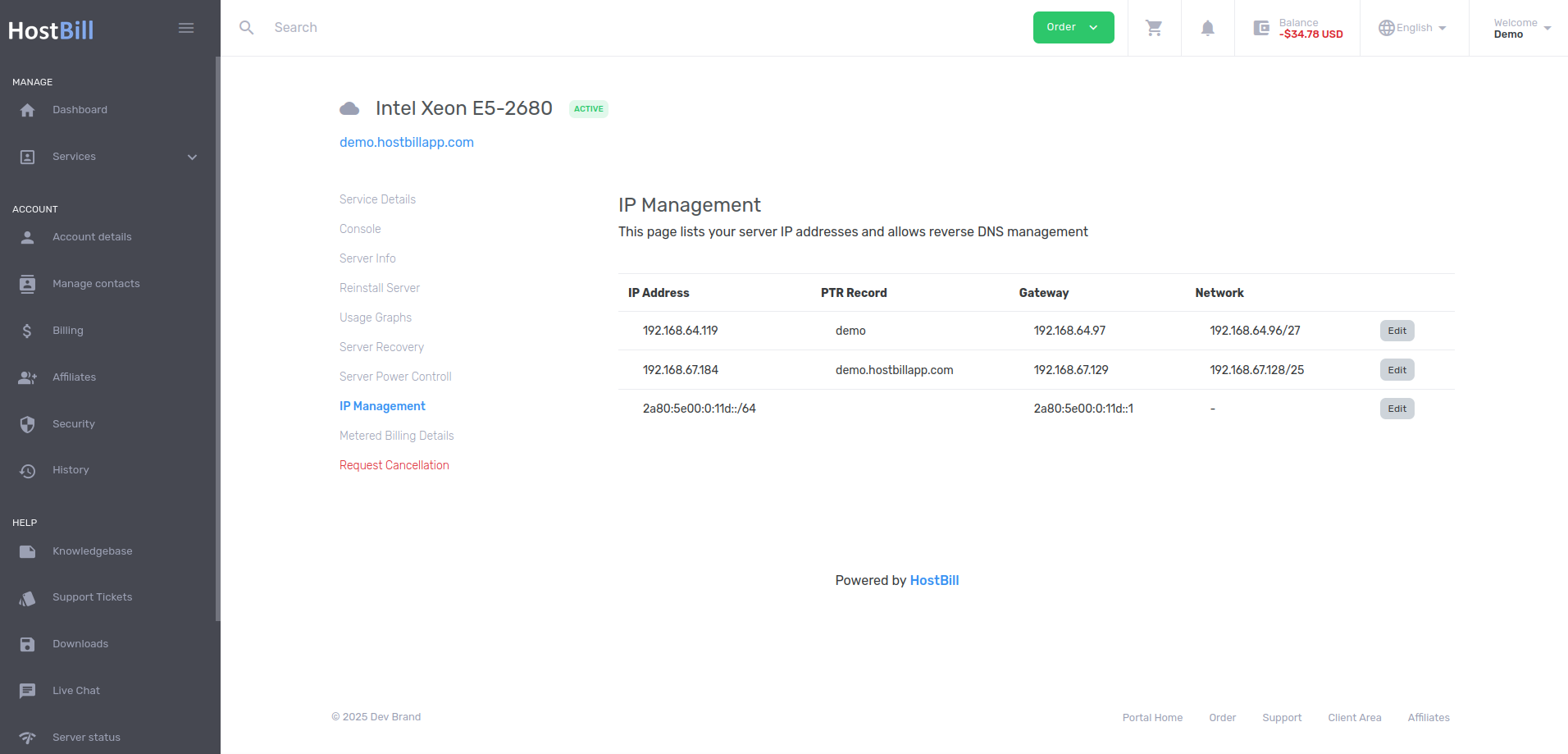1568x754 pixels.
Task: Click the shopping cart icon
Action: tap(1154, 28)
